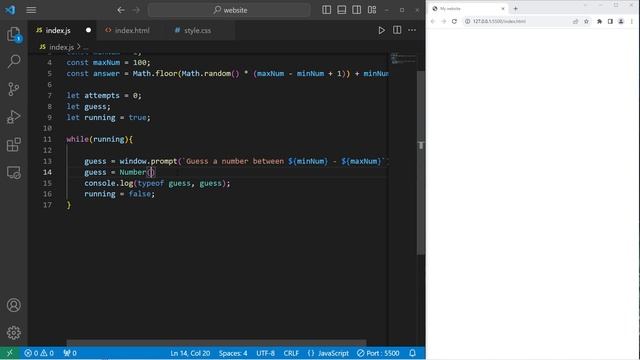View site information icon in address bar
Image resolution: width=640 pixels, height=360 pixels.
click(468, 21)
